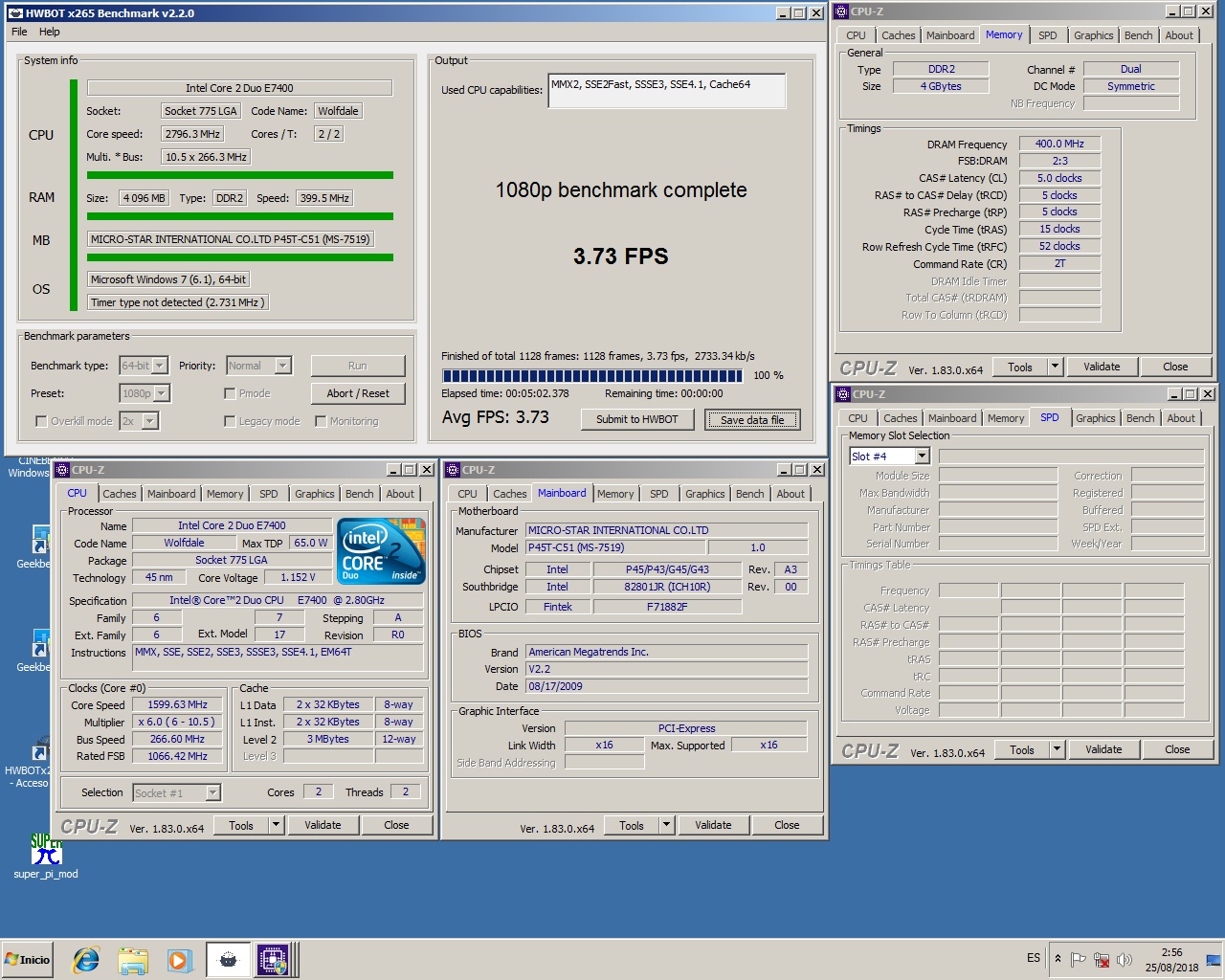
Task: Open the Inicio start menu
Action: 28,960
